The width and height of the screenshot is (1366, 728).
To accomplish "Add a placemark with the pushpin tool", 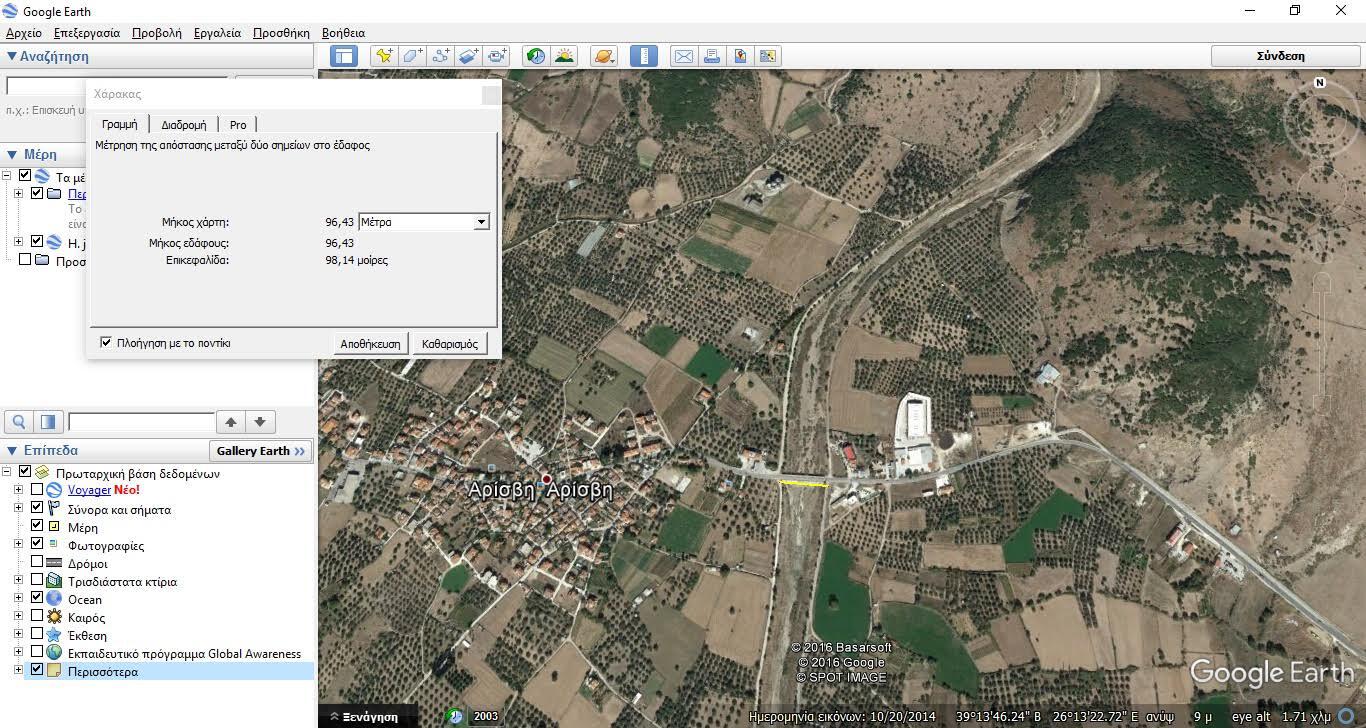I will coord(384,56).
